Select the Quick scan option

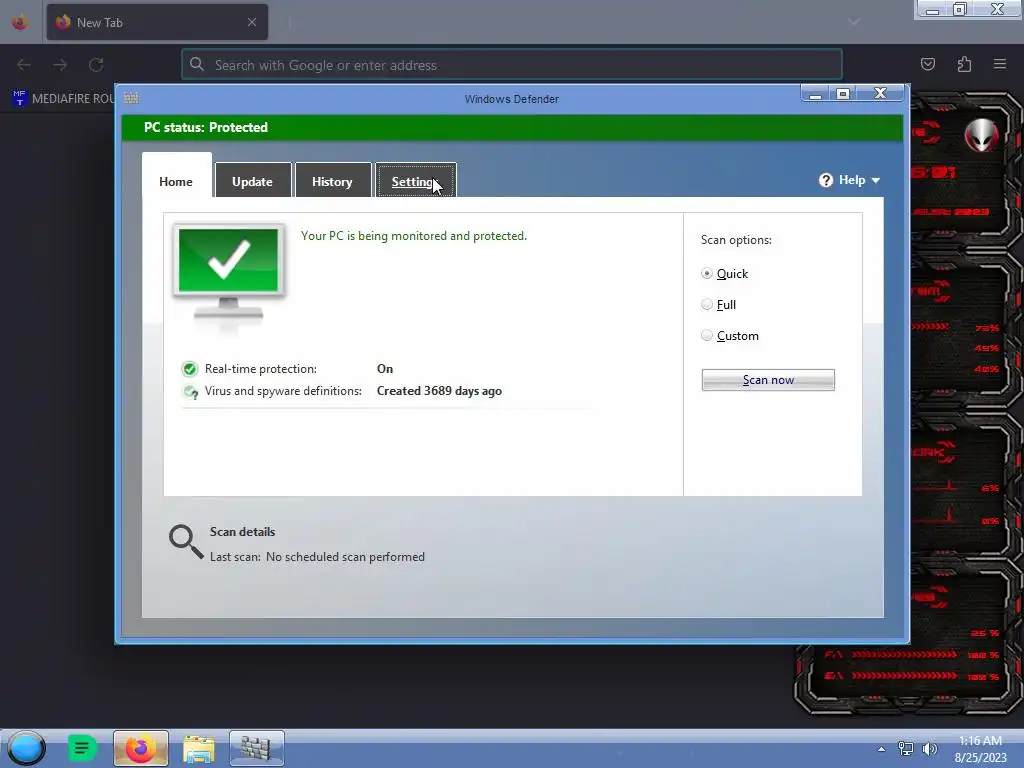pyautogui.click(x=707, y=273)
